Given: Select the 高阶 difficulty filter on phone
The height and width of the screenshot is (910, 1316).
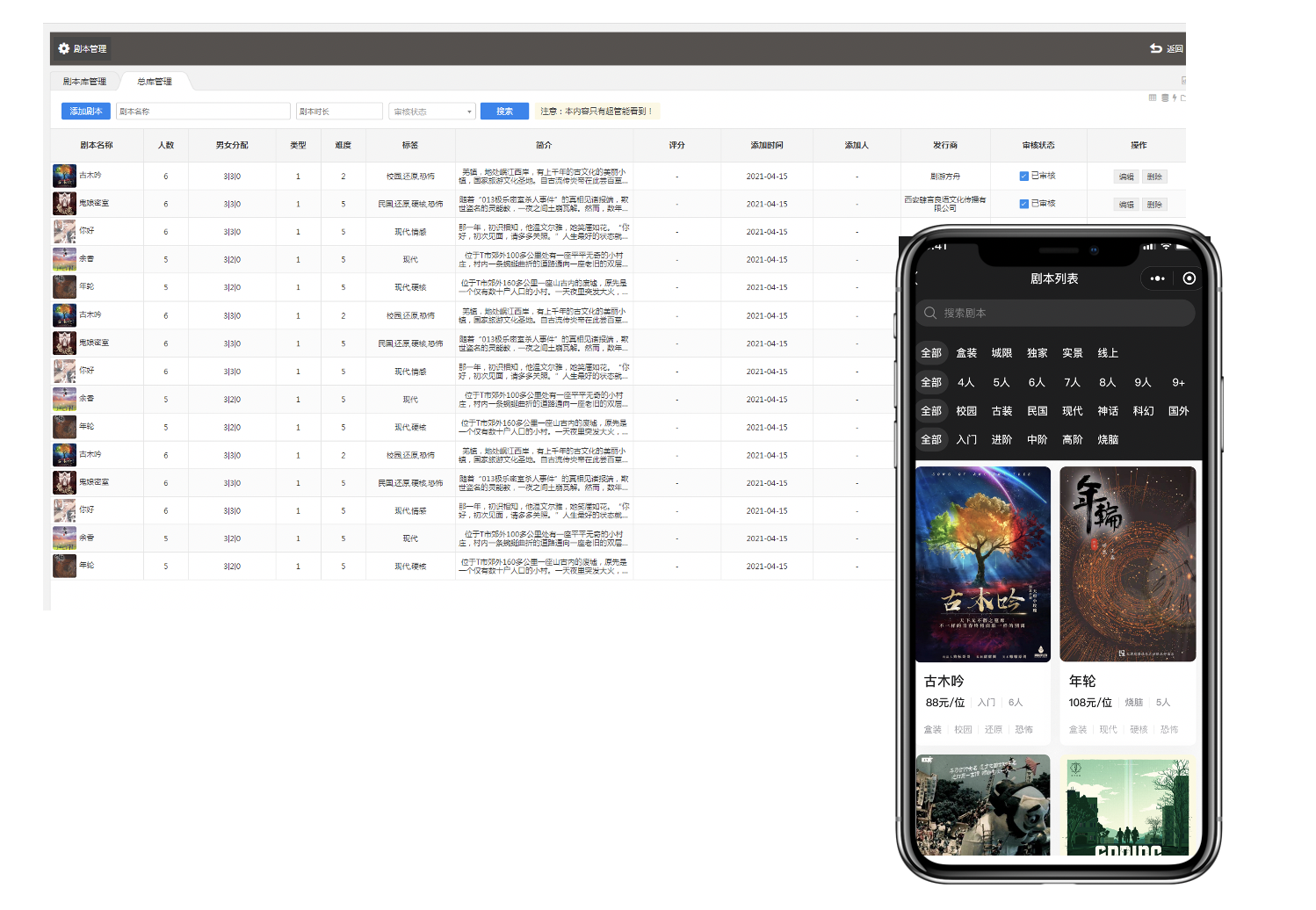Looking at the screenshot, I should tap(1073, 440).
